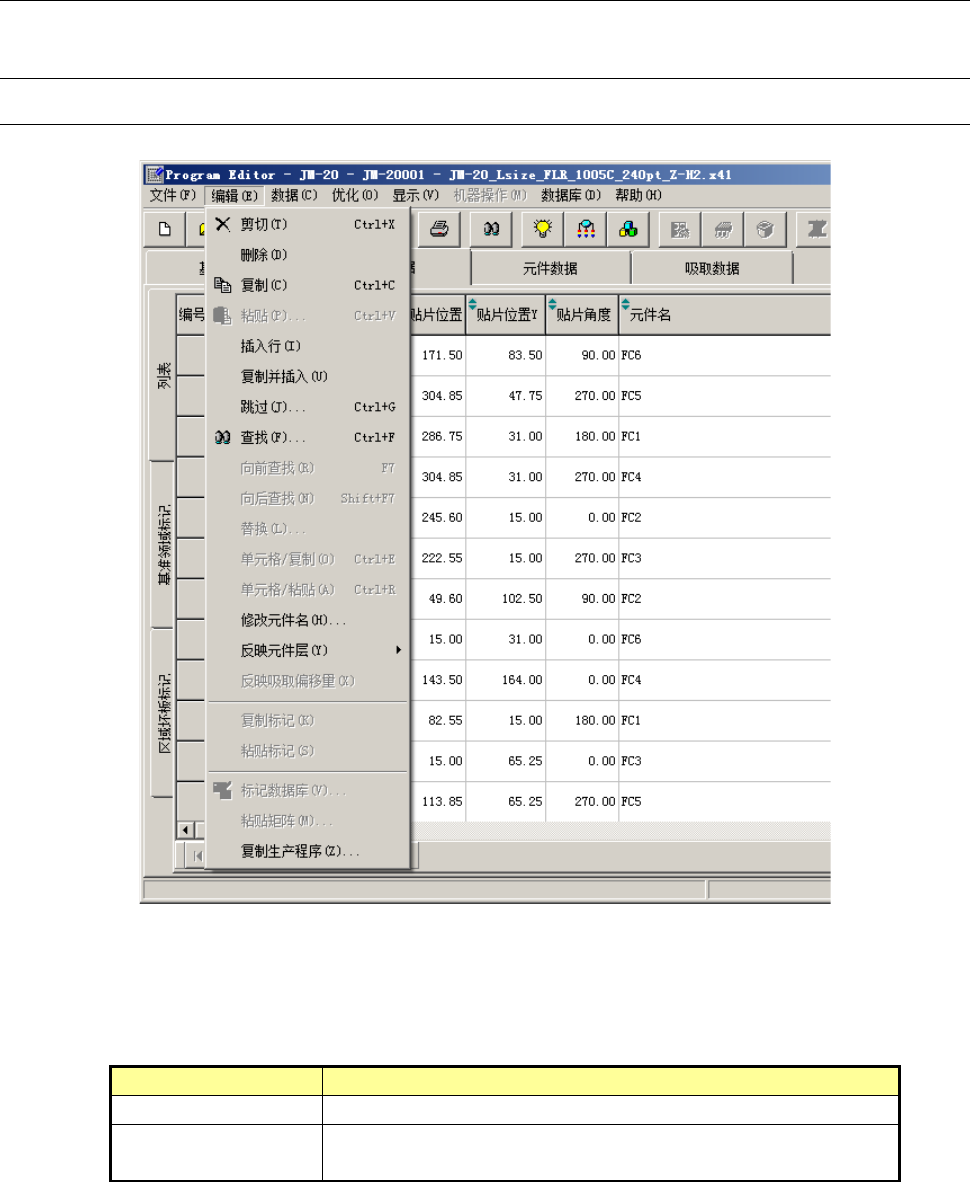Click cell value 143.50
Image resolution: width=970 pixels, height=1182 pixels.
tap(442, 680)
